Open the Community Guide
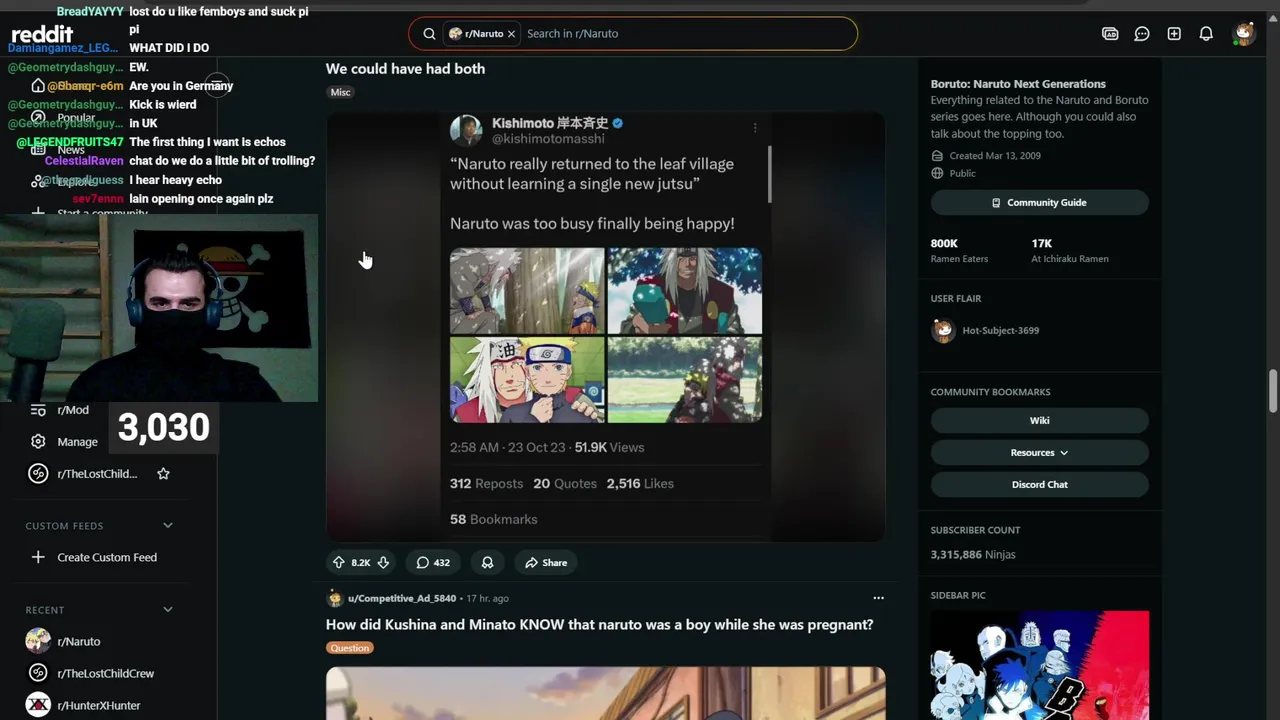This screenshot has height=720, width=1280. click(x=1039, y=203)
